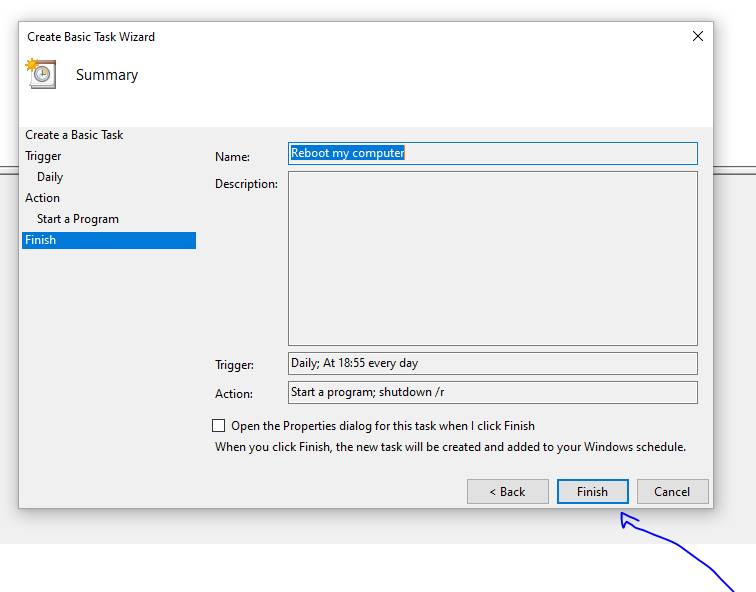Enable Open the Properties dialog checkbox
756x592 pixels.
tap(218, 426)
